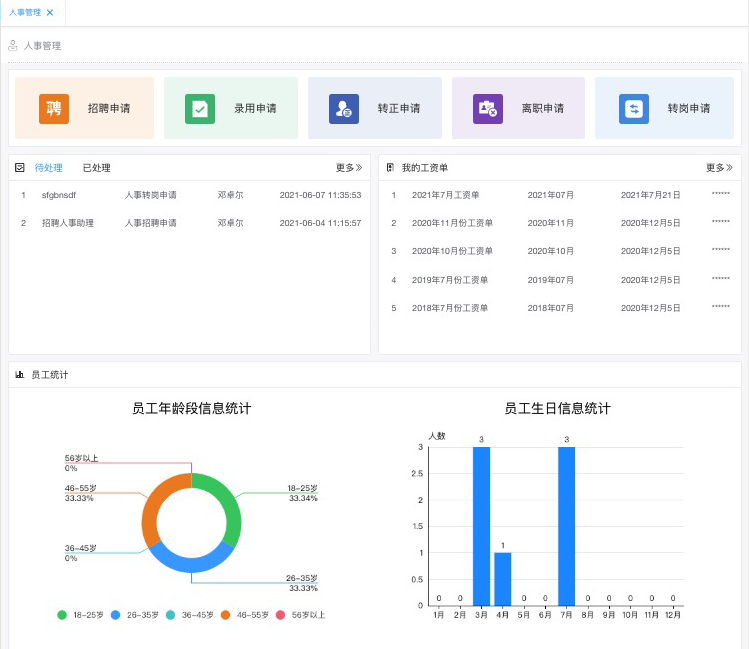Open the sfgbnsdf task row
Image resolution: width=749 pixels, height=649 pixels.
pyautogui.click(x=189, y=195)
